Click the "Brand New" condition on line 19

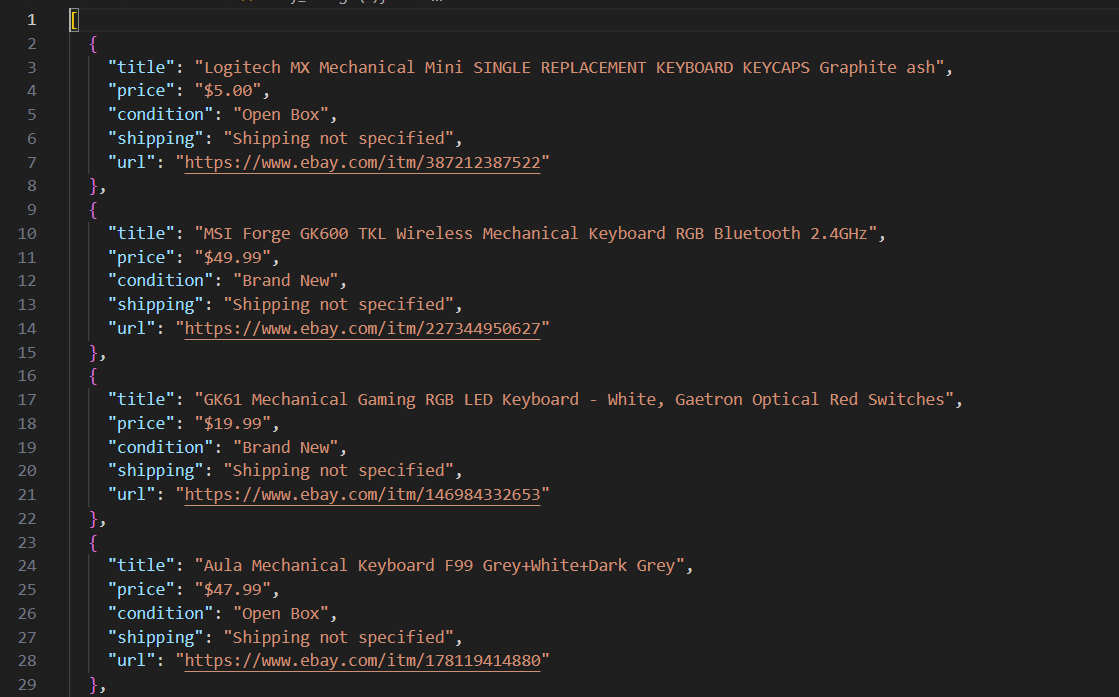pos(285,447)
